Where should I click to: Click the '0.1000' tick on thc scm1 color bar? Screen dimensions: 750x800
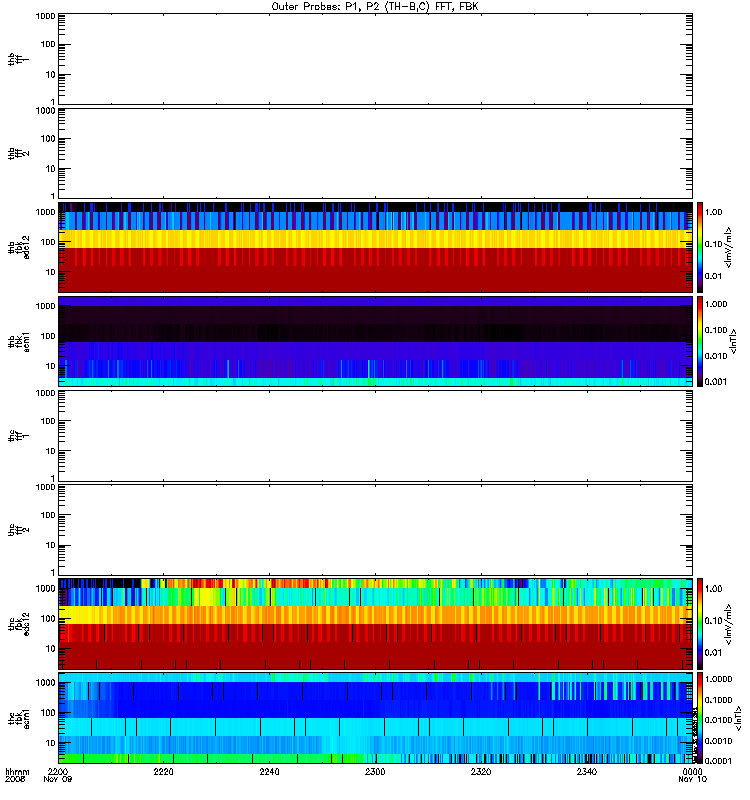[x=718, y=700]
